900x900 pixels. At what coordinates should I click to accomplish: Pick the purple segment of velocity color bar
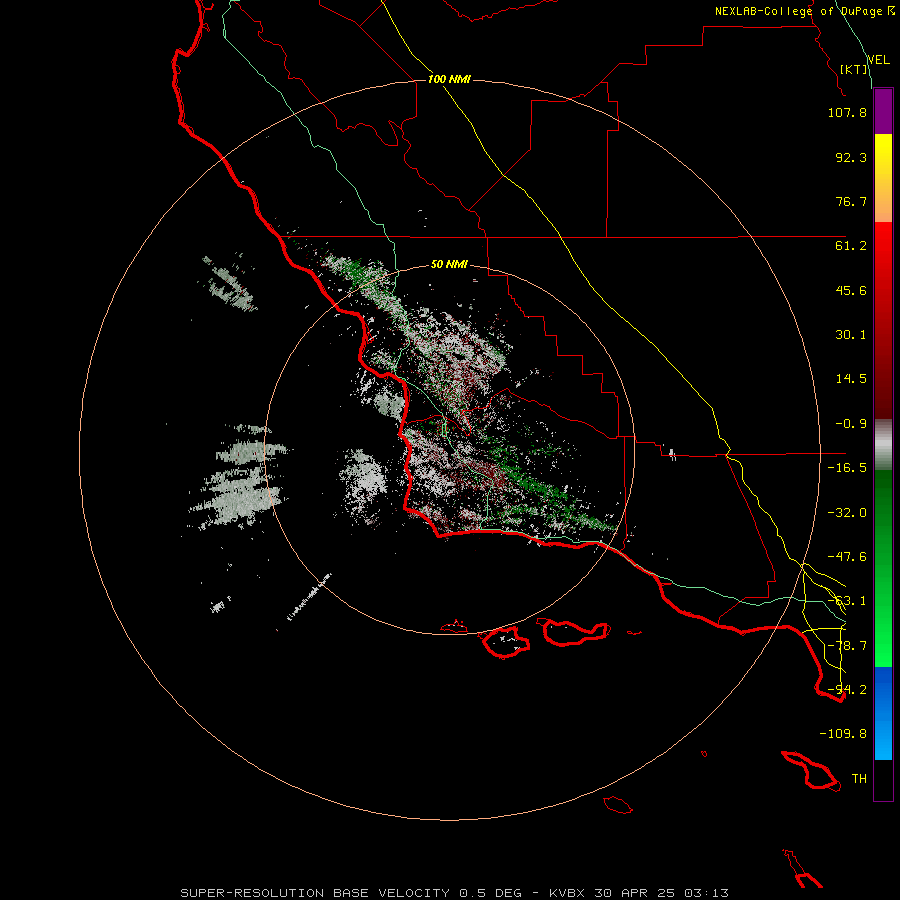[x=883, y=112]
